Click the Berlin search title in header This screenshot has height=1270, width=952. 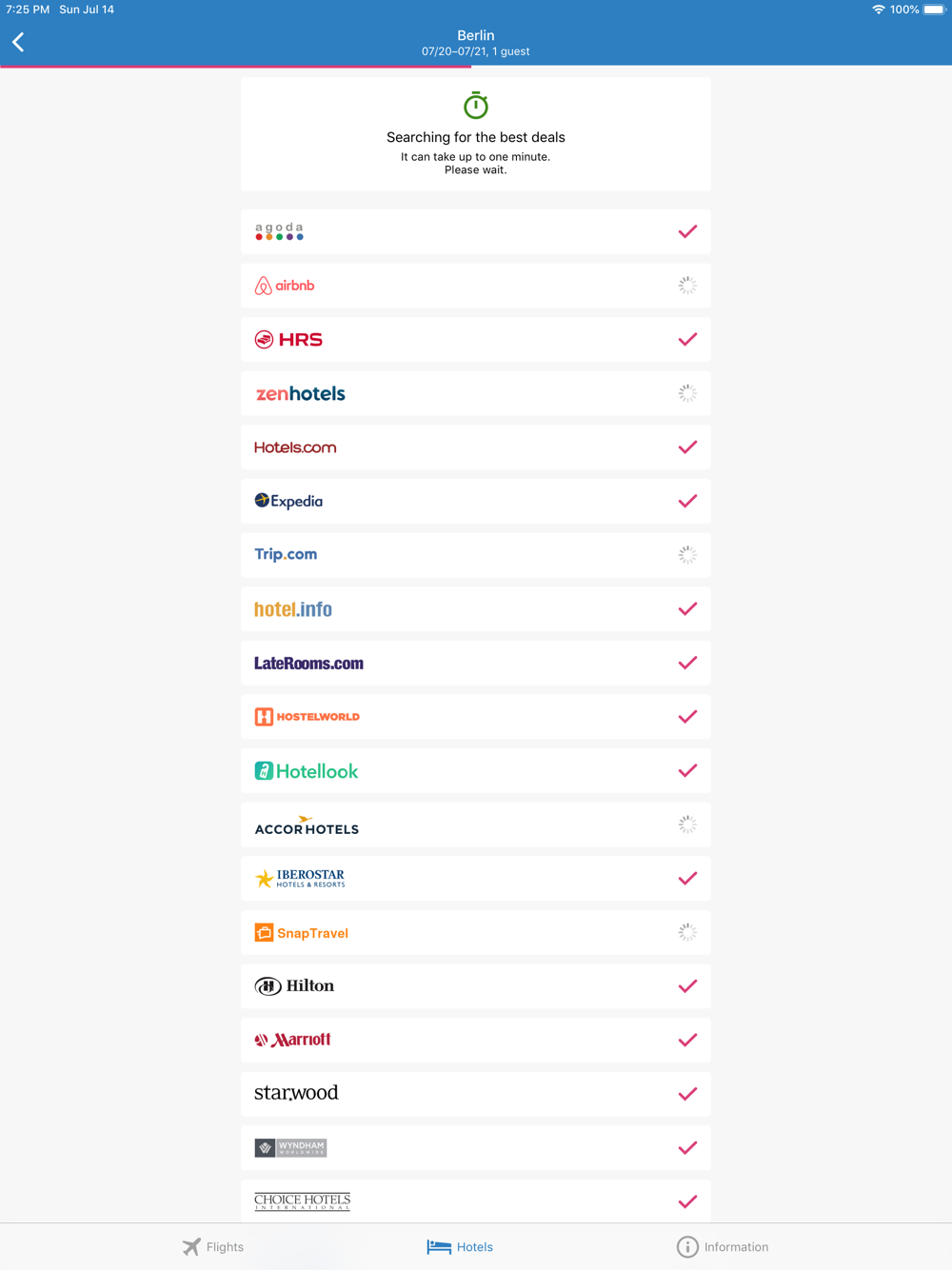pos(476,35)
